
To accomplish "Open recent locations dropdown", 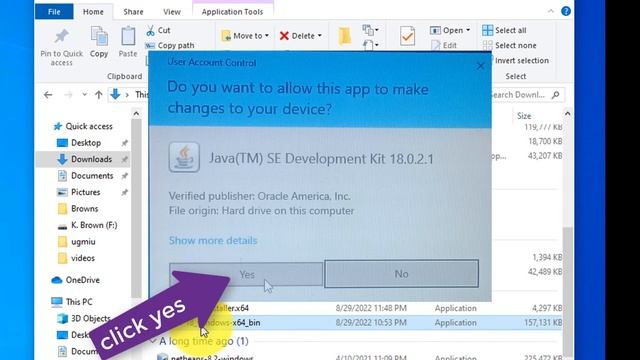I will coord(84,95).
